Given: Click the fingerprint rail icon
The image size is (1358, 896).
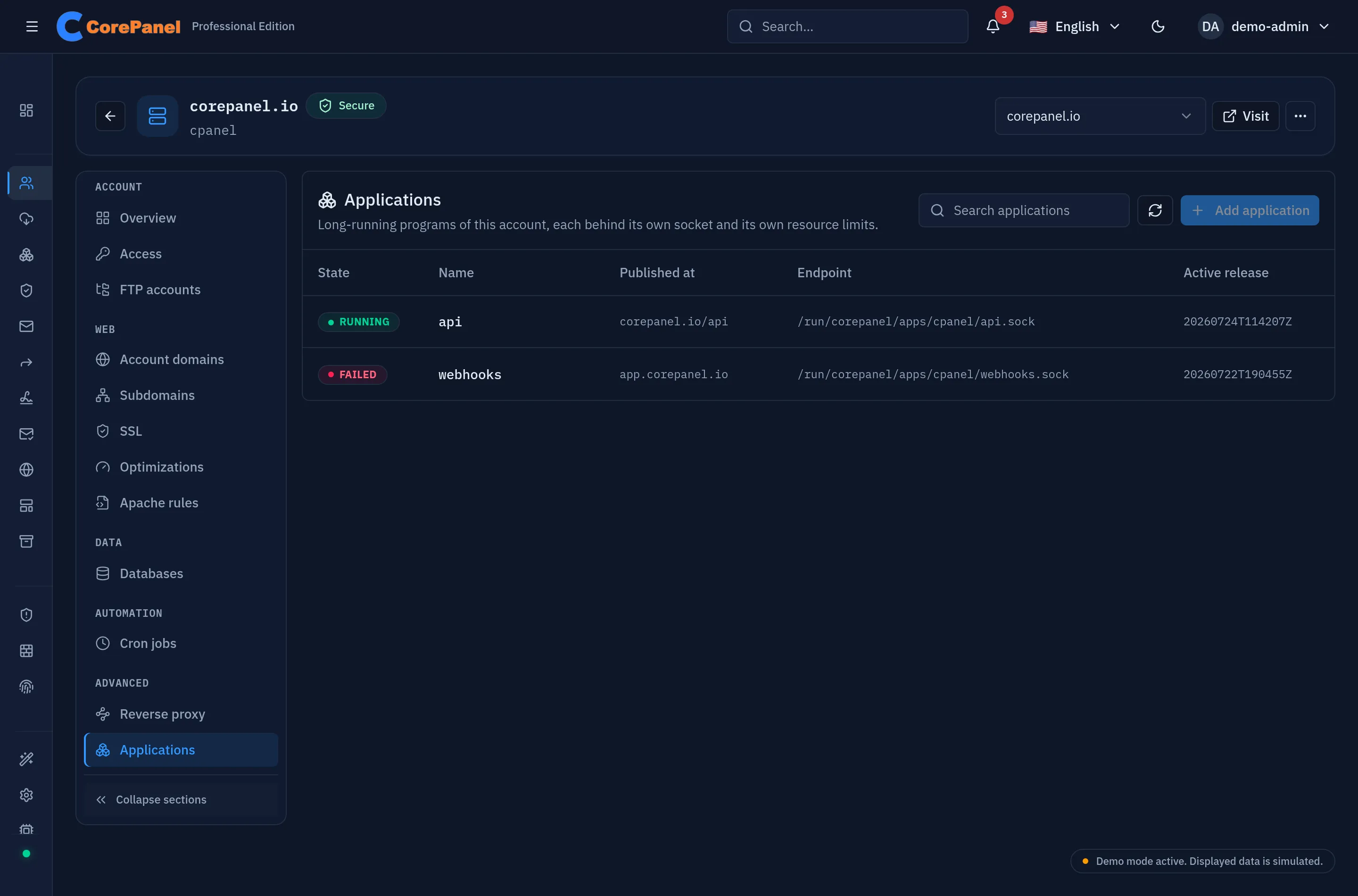Looking at the screenshot, I should (26, 686).
